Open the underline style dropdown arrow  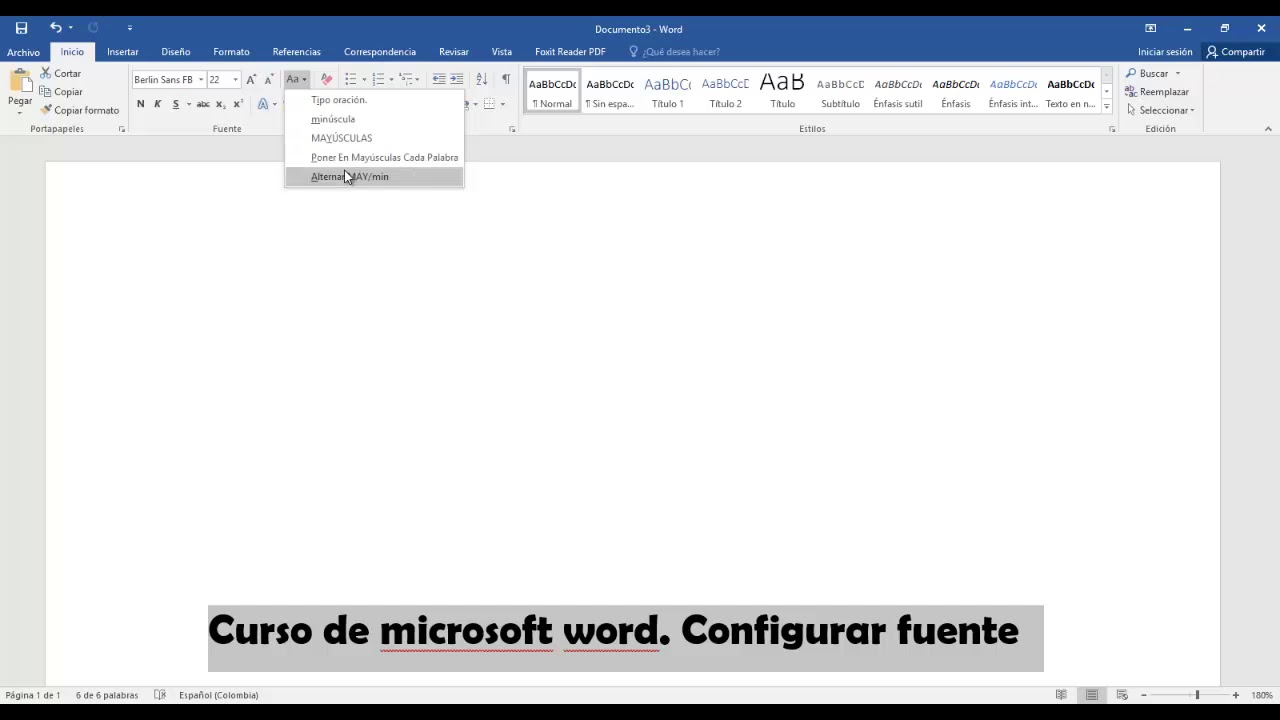[x=188, y=104]
